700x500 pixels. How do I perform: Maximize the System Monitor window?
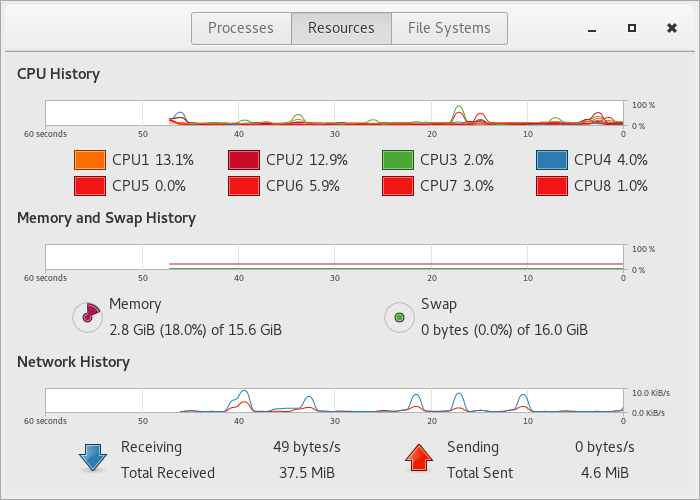[x=632, y=28]
